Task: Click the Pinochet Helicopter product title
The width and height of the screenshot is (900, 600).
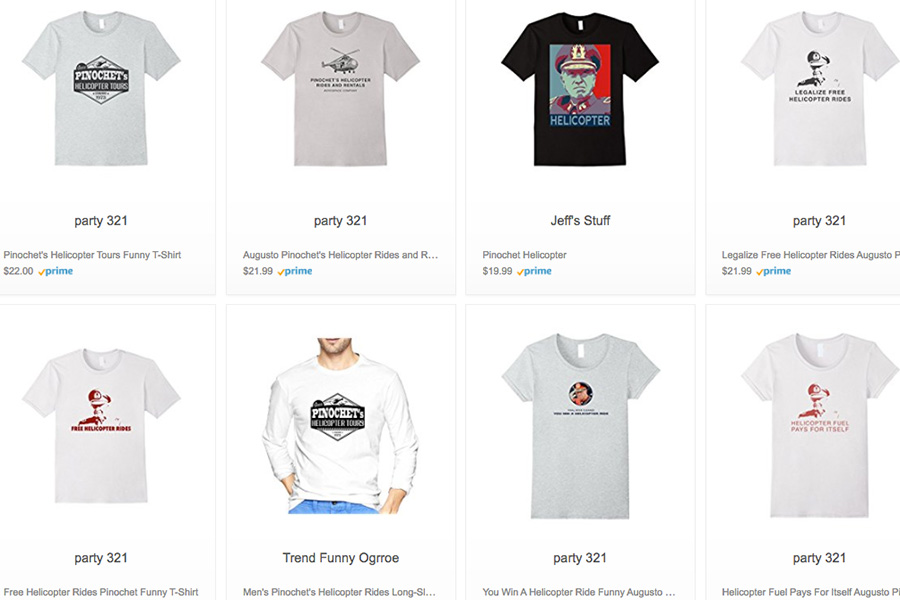Action: pos(525,255)
